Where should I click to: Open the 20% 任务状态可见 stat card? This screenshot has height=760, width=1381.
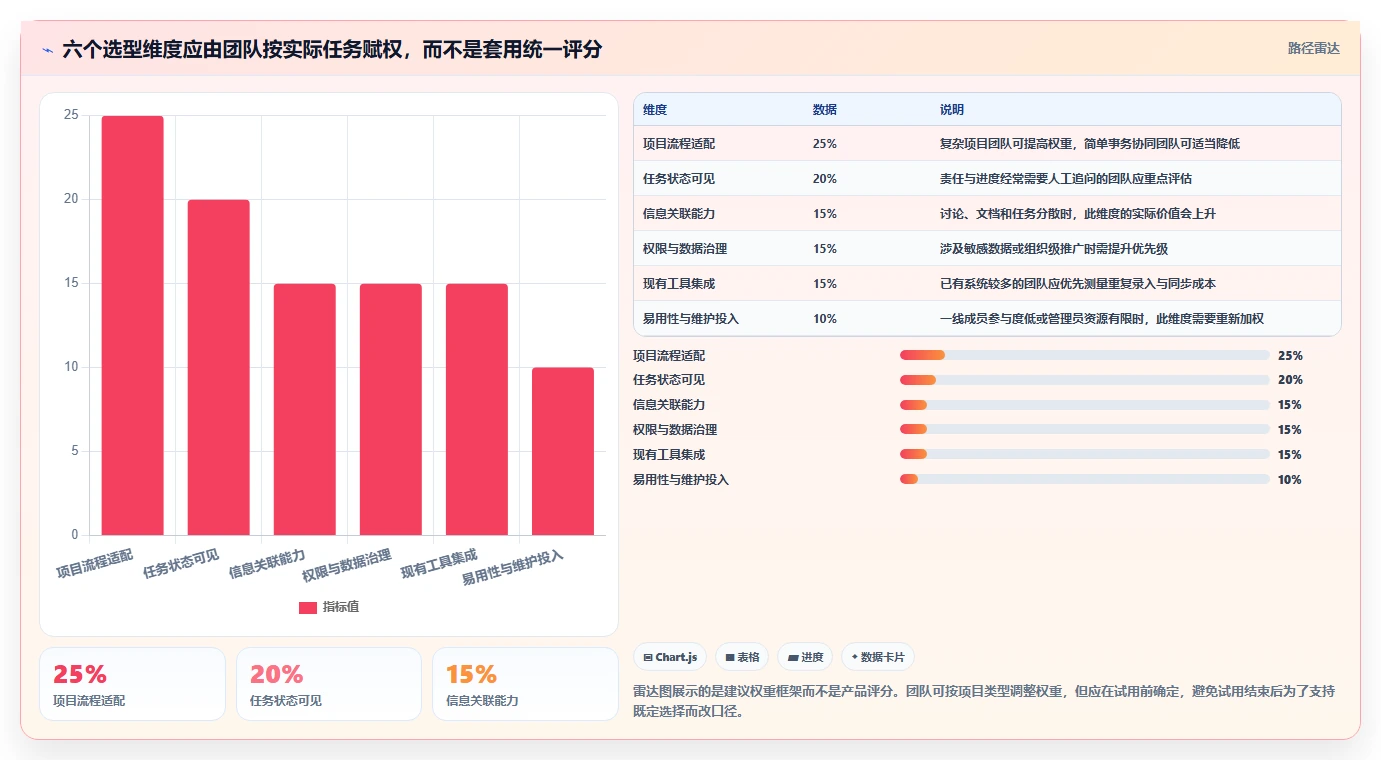[329, 684]
